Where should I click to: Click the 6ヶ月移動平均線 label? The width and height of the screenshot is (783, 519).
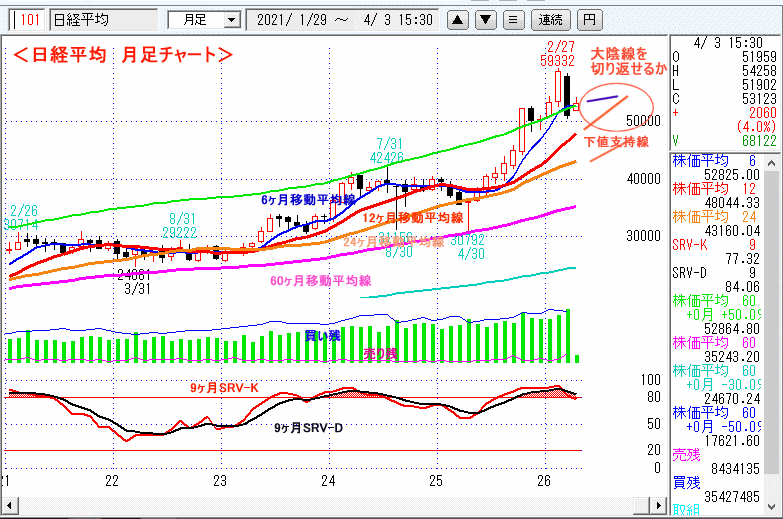pos(308,200)
